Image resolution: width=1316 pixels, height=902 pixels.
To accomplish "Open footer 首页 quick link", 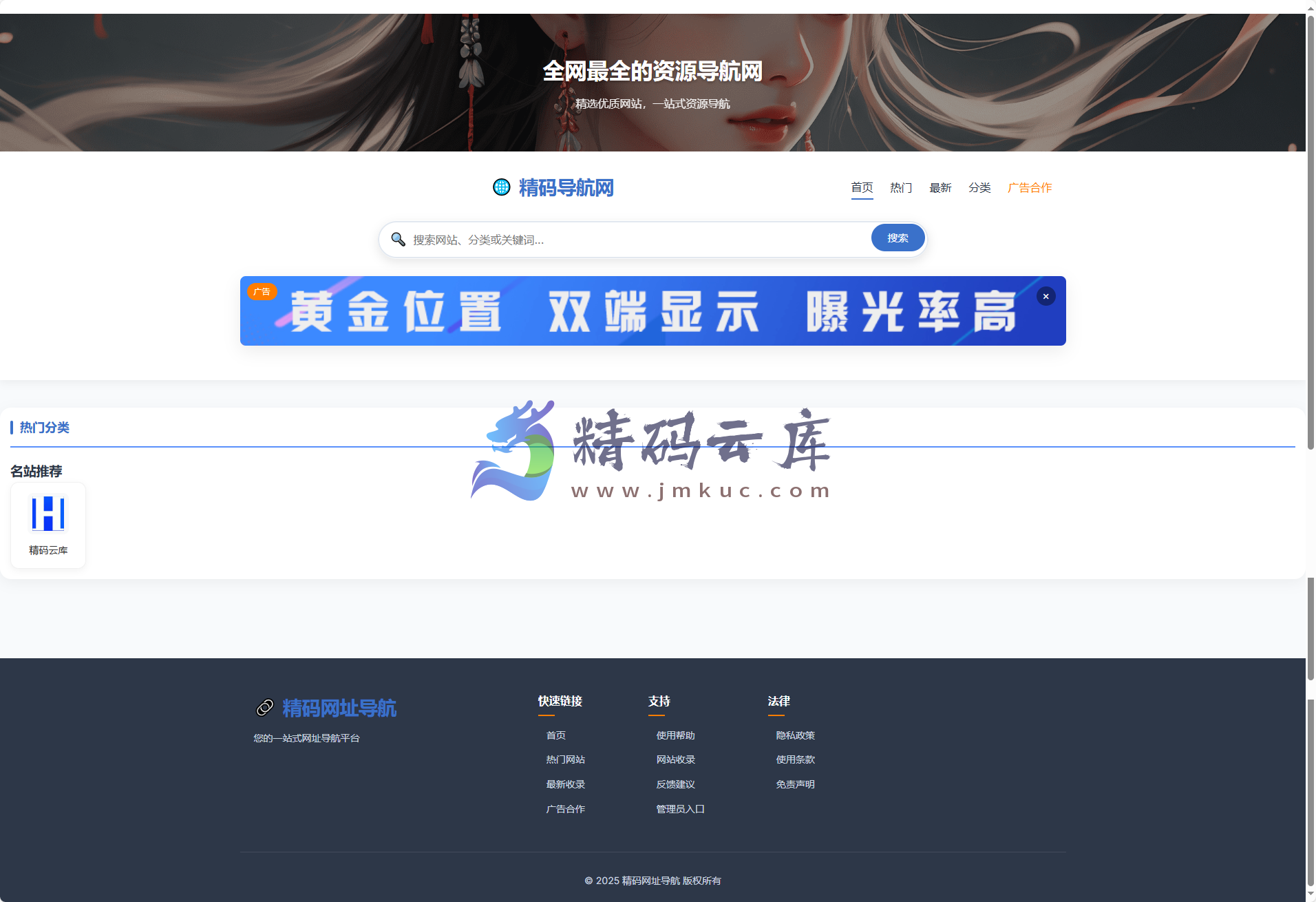I will click(x=556, y=735).
